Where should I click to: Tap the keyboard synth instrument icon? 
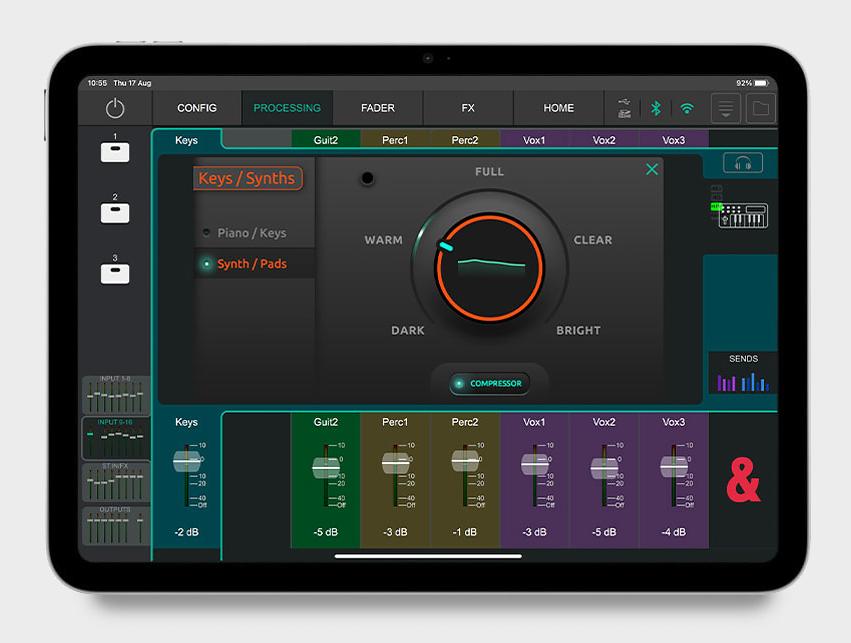742,214
